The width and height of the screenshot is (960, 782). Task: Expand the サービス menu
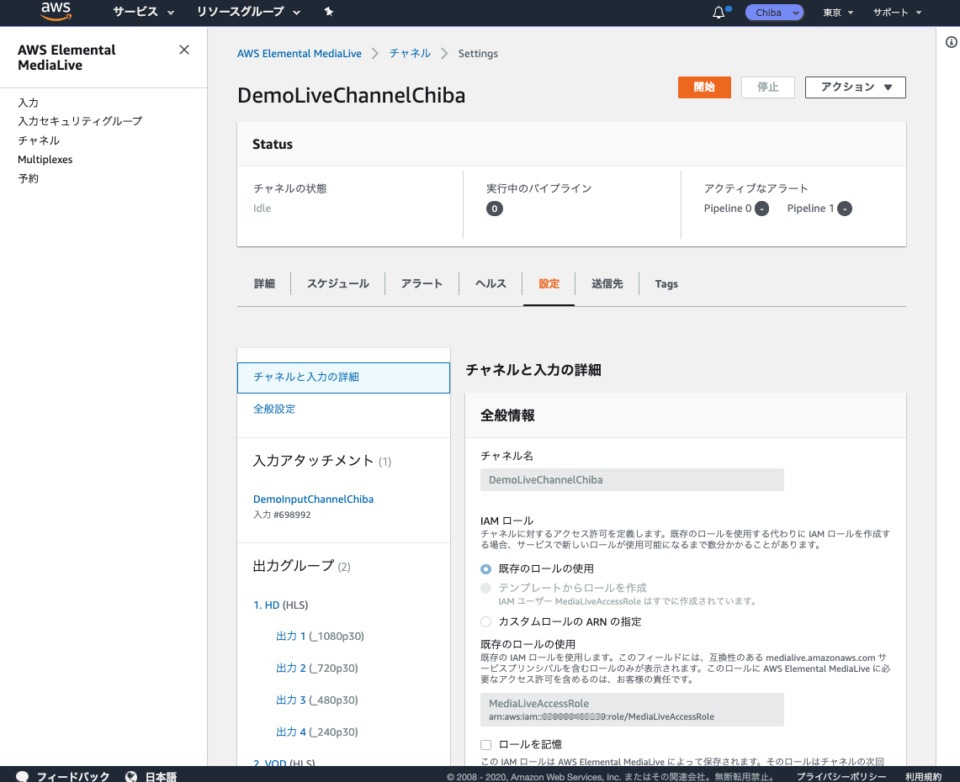click(x=143, y=12)
